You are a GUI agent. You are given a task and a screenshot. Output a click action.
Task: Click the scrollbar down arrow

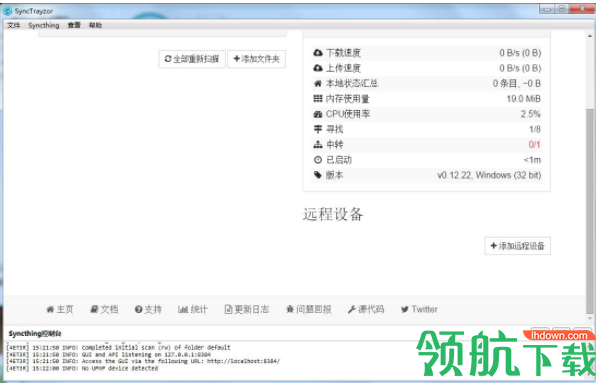click(590, 318)
